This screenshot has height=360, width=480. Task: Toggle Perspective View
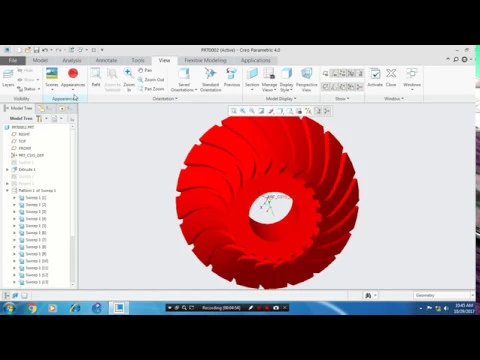(306, 79)
